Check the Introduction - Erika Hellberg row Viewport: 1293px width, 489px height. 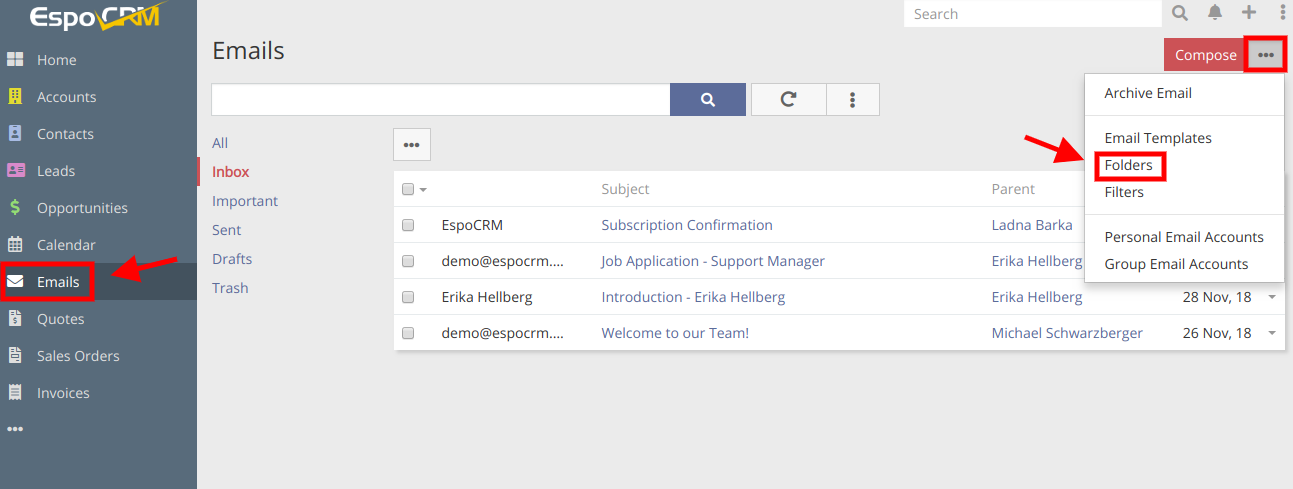click(408, 297)
